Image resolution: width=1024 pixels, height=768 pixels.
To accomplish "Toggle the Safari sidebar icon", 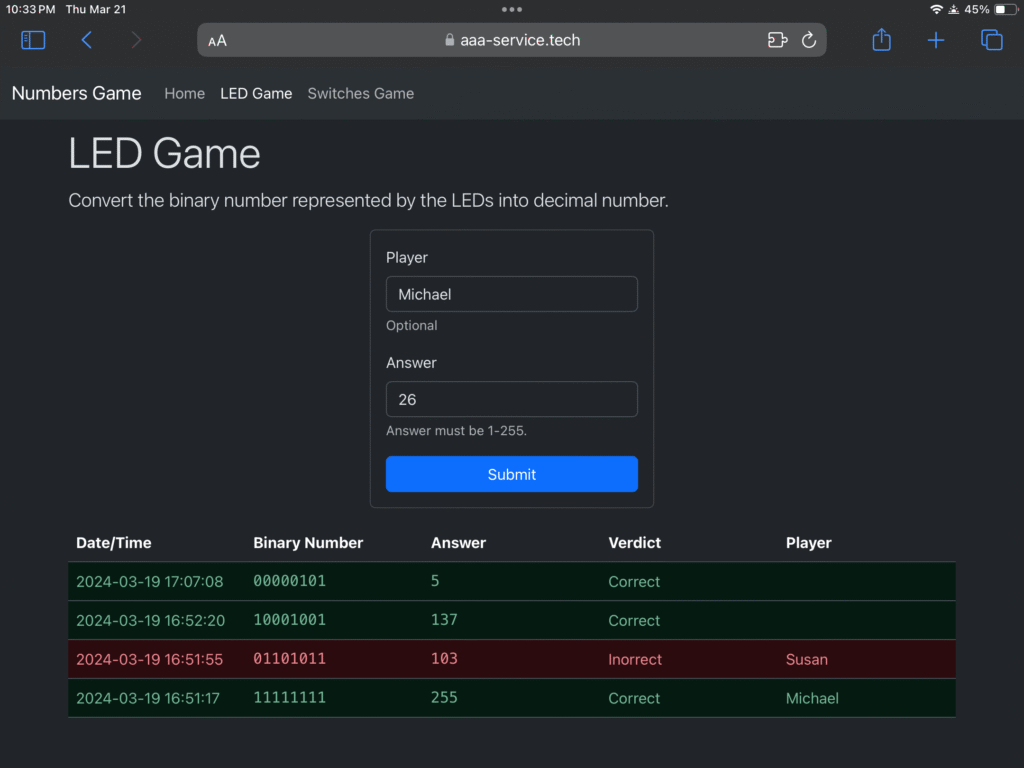I will (33, 40).
